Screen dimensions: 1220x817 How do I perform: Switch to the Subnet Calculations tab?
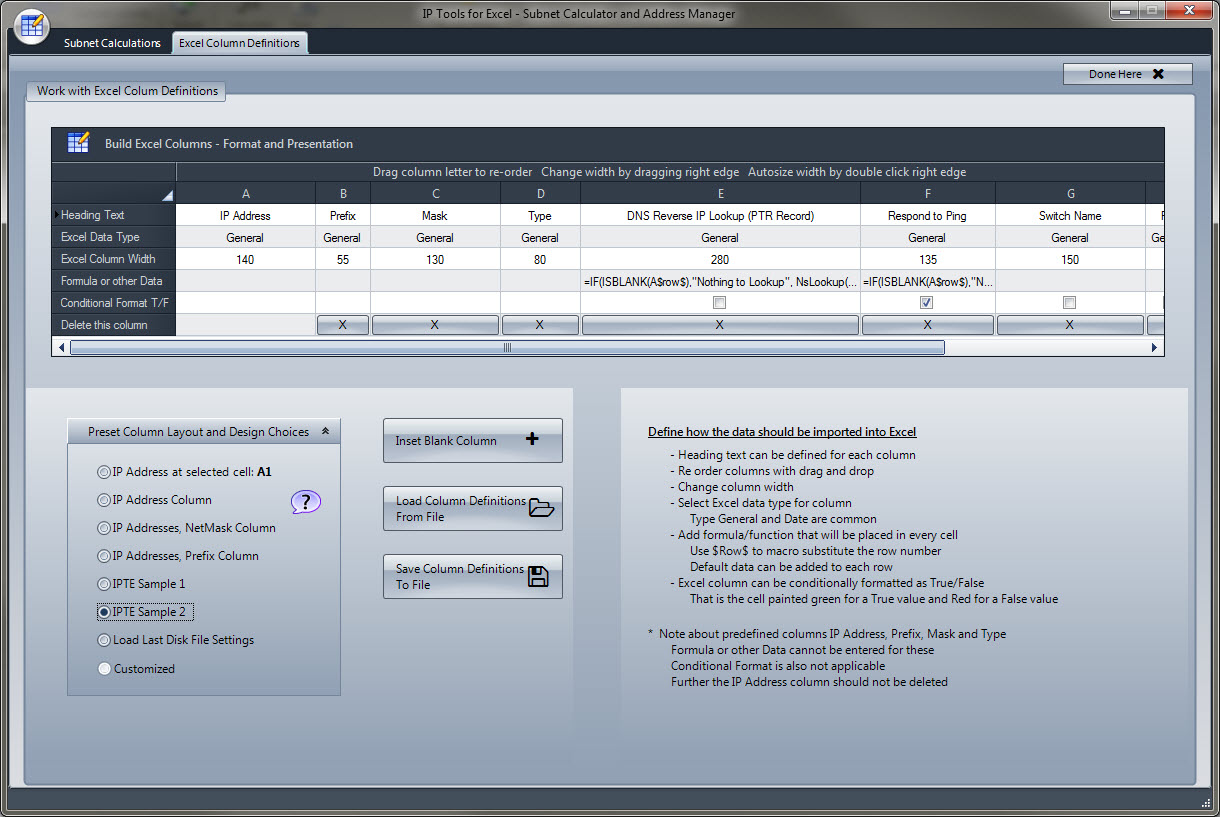coord(112,43)
